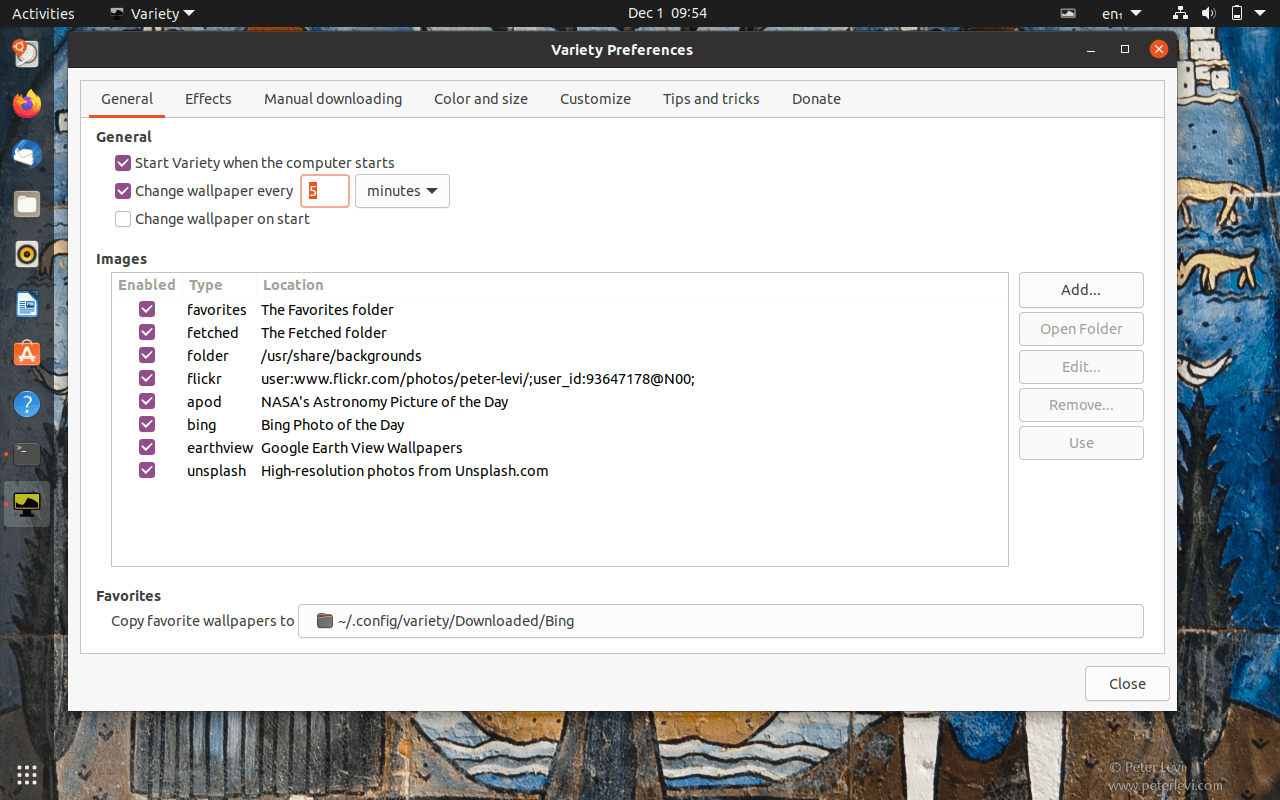
Task: Click the Open Folder button
Action: (x=1081, y=329)
